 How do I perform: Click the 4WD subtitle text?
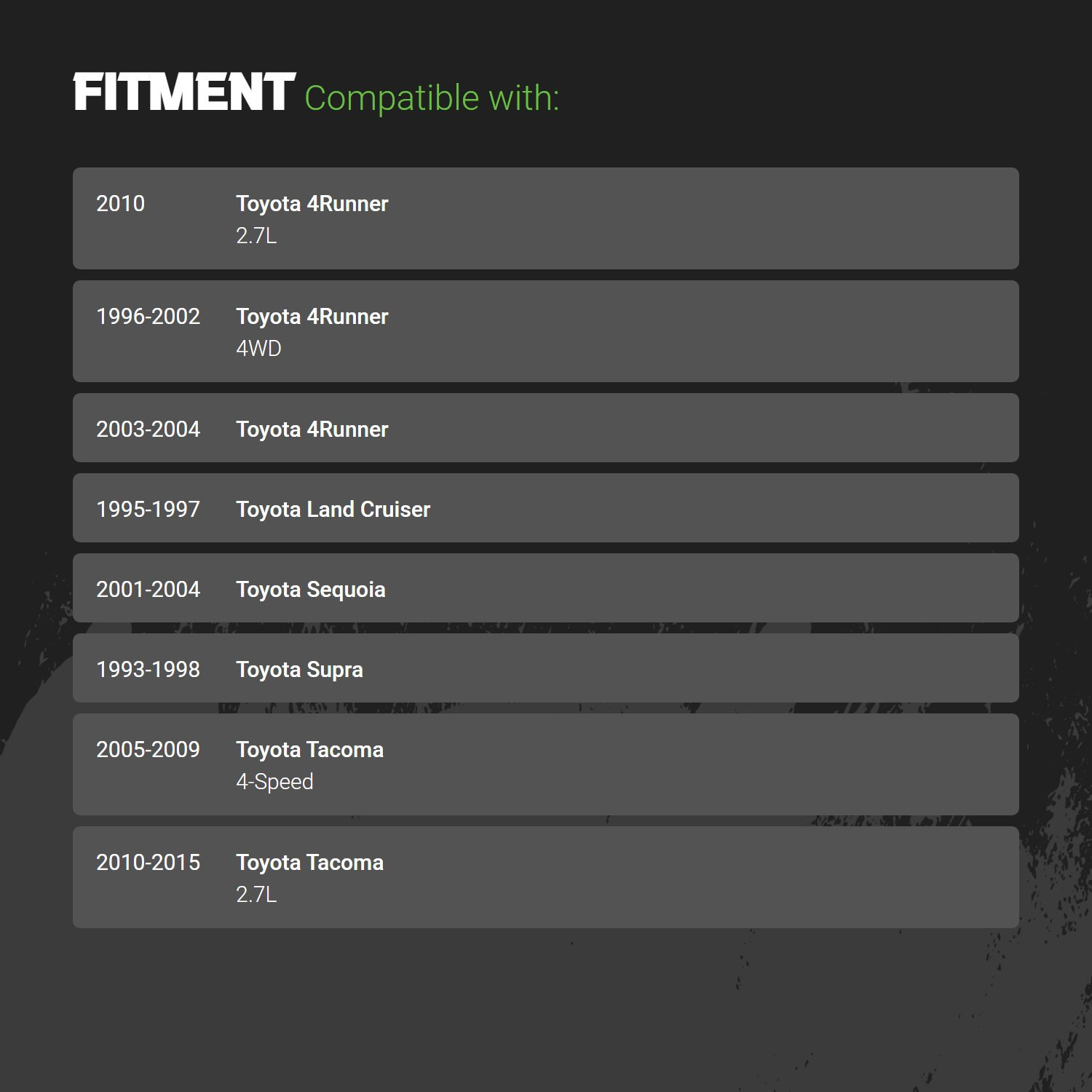coord(258,349)
